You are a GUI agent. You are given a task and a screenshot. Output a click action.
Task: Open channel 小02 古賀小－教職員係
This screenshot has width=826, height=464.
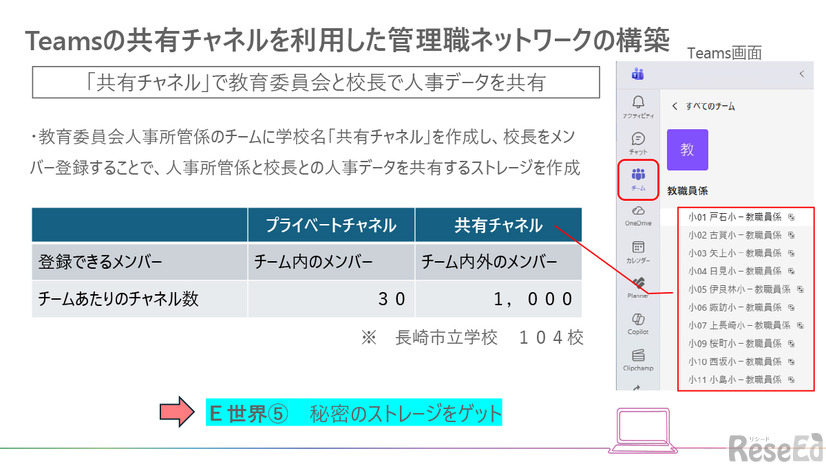point(734,235)
